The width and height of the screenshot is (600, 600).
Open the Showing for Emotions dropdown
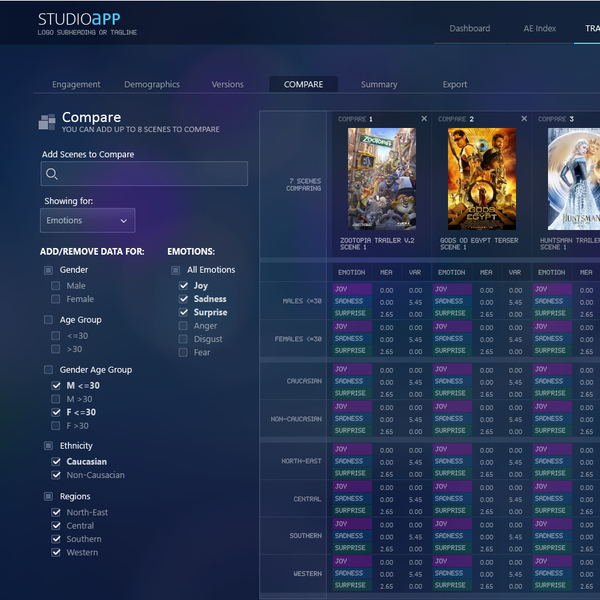[x=88, y=220]
